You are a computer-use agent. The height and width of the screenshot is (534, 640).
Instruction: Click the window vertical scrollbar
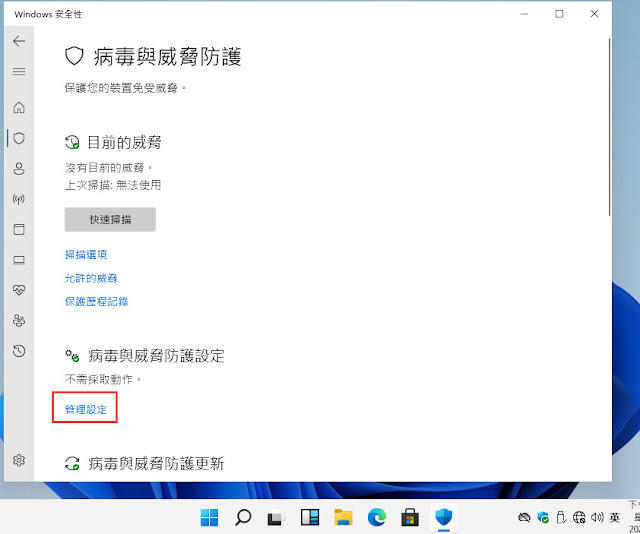609,127
